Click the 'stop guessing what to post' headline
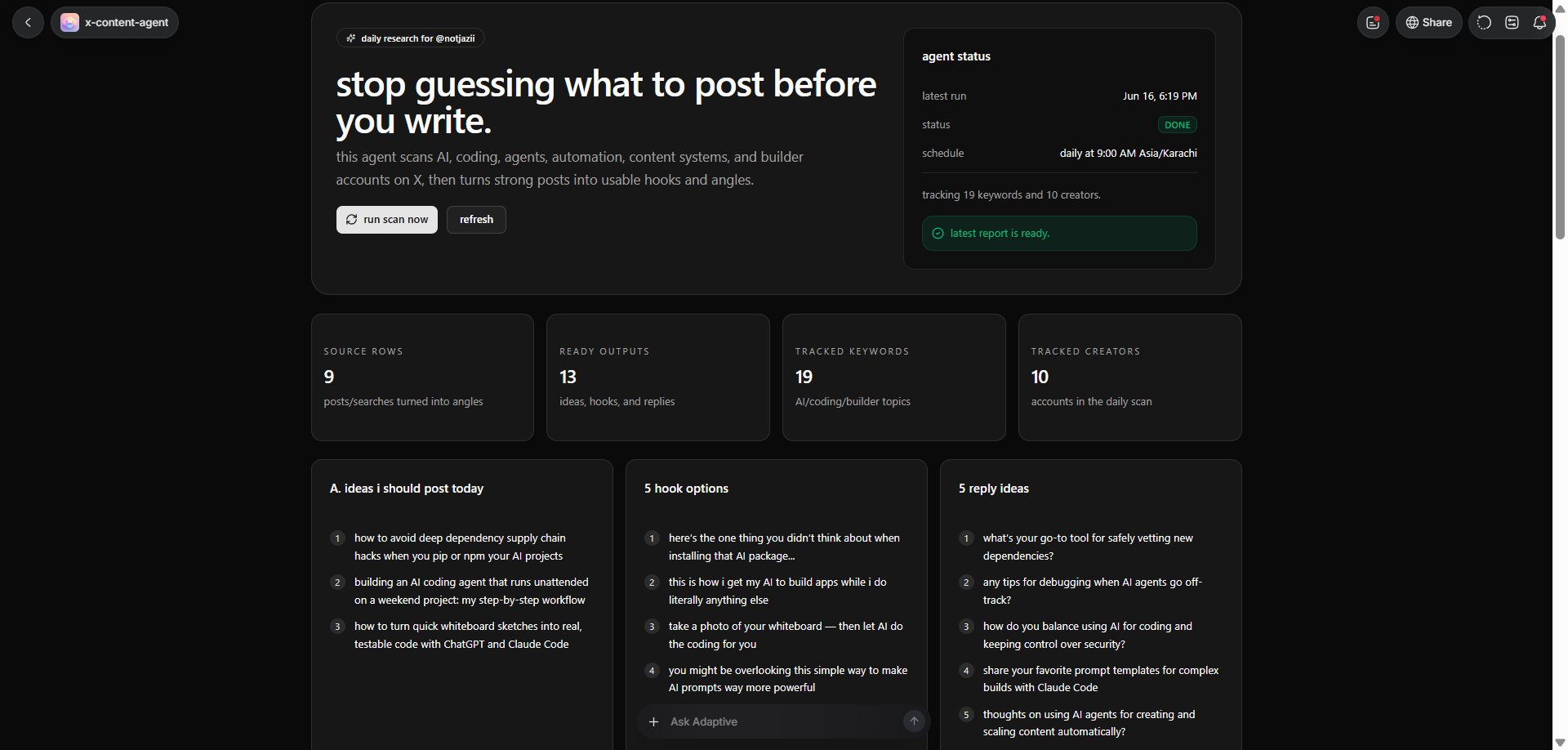Screen dimensions: 1568x750 point(606,102)
